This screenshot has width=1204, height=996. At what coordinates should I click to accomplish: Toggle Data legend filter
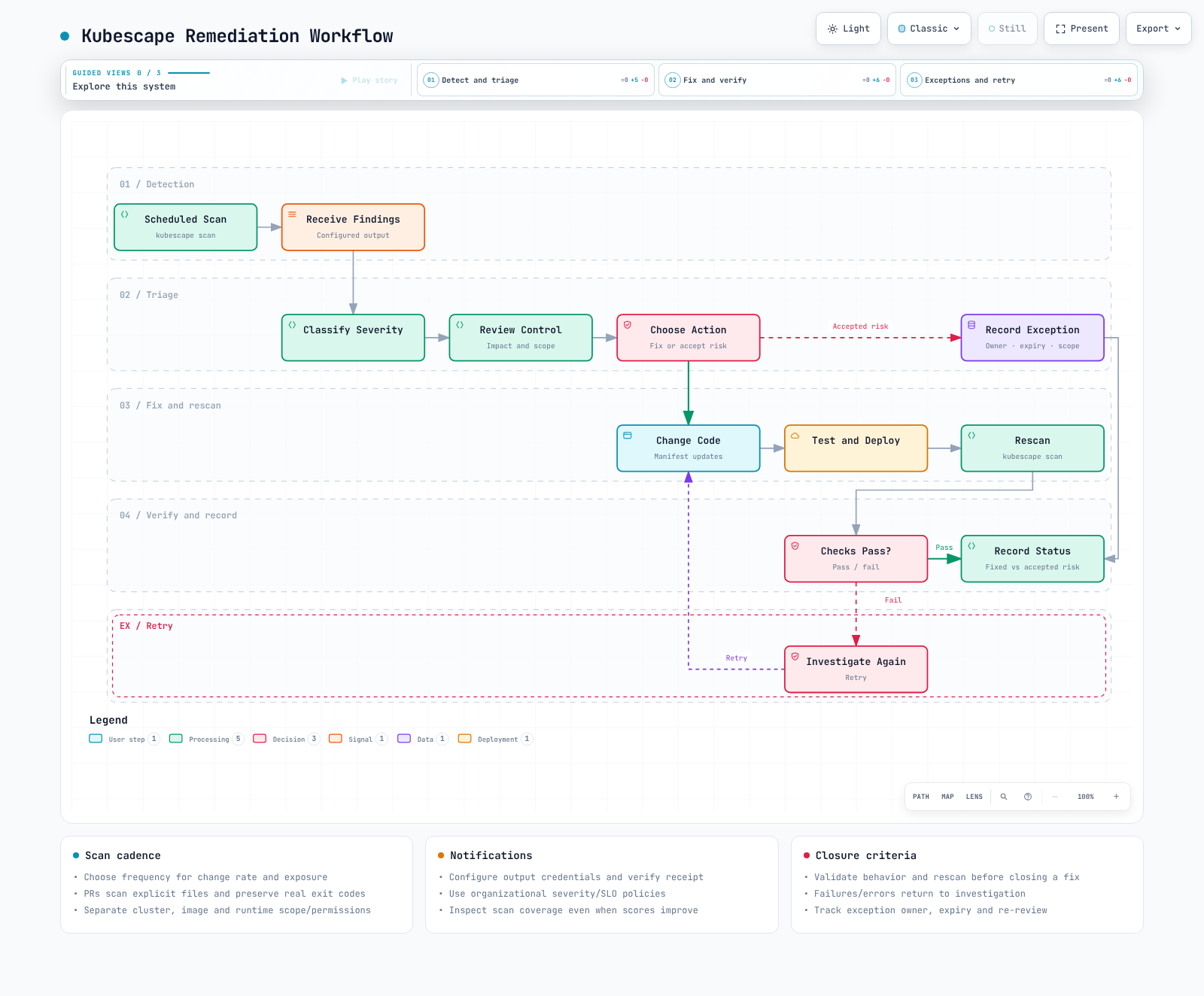pyautogui.click(x=423, y=739)
